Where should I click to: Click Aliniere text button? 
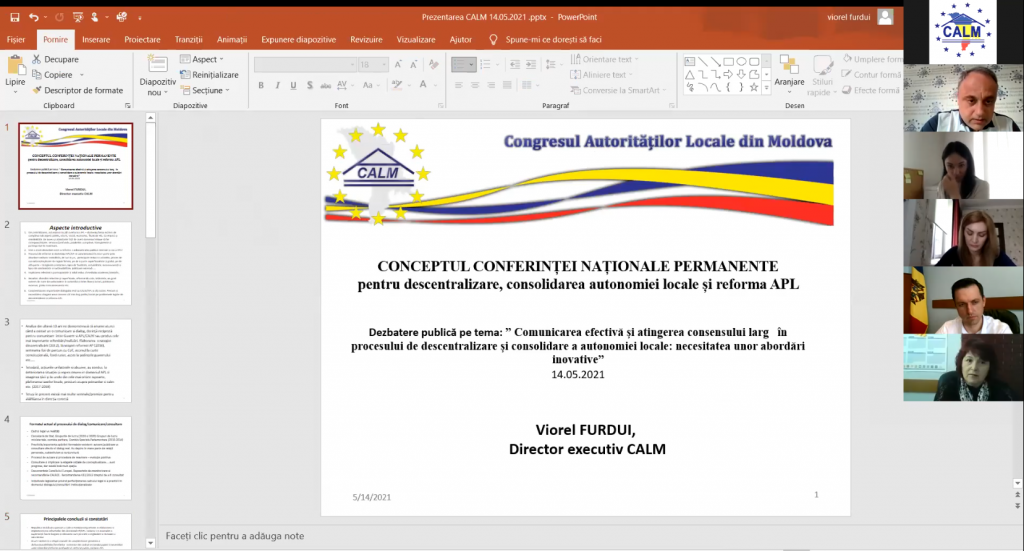(x=602, y=74)
